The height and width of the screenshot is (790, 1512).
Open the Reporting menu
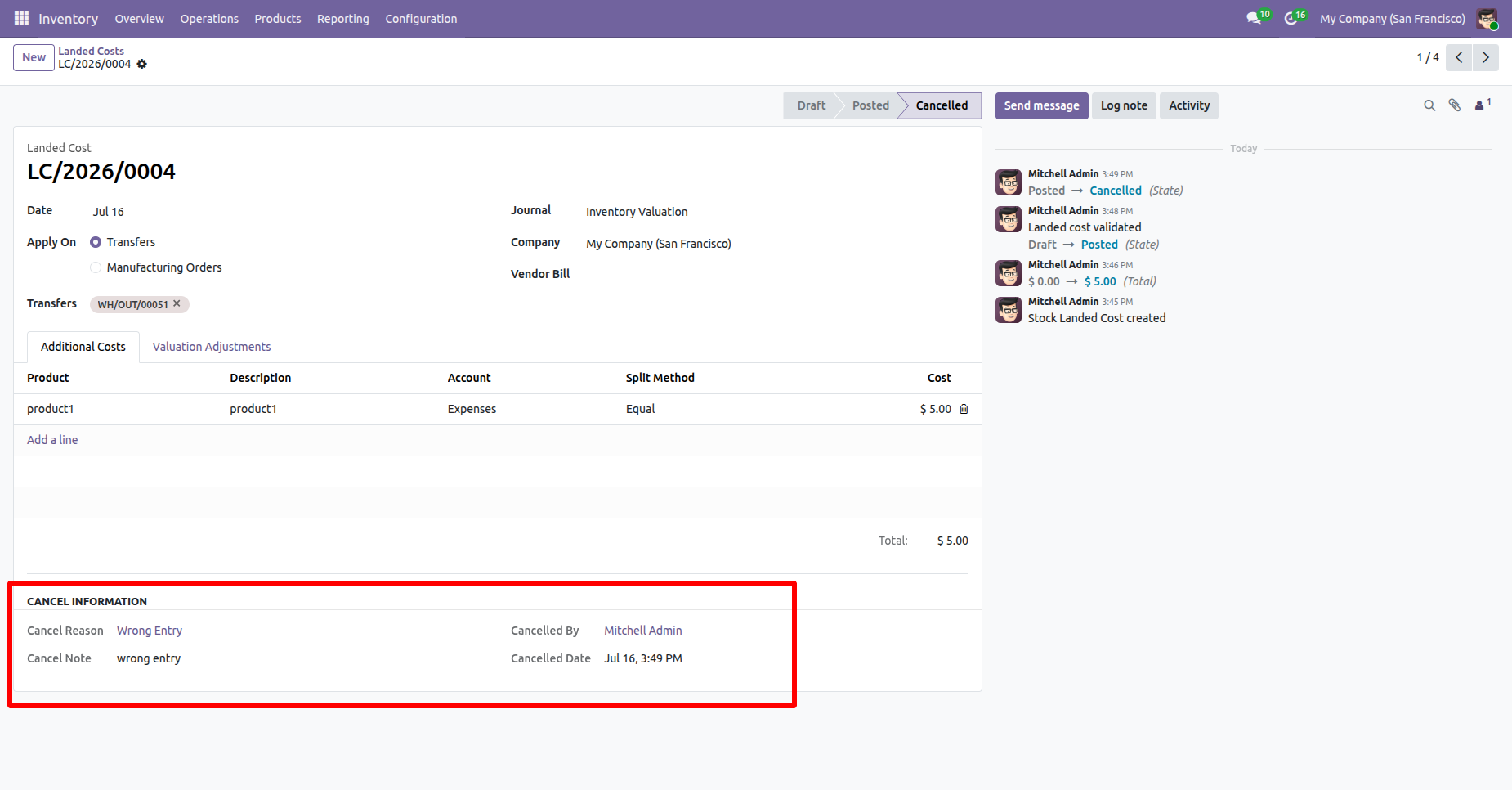tap(343, 18)
